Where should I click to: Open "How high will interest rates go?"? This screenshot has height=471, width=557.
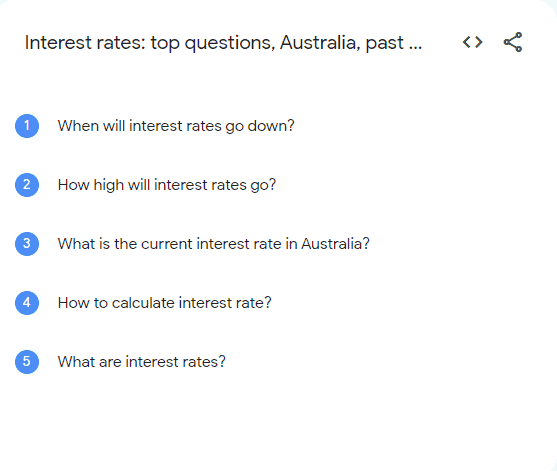(x=167, y=185)
